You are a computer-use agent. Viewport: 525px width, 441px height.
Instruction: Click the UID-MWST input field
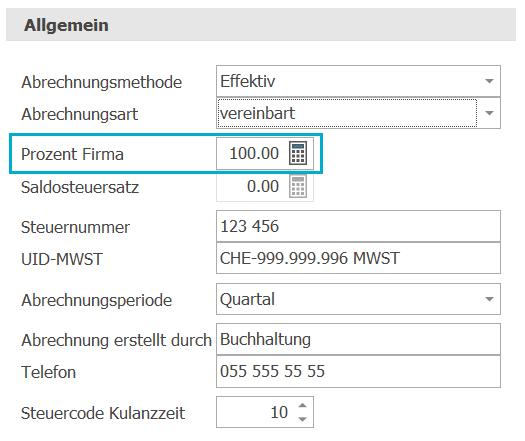358,258
